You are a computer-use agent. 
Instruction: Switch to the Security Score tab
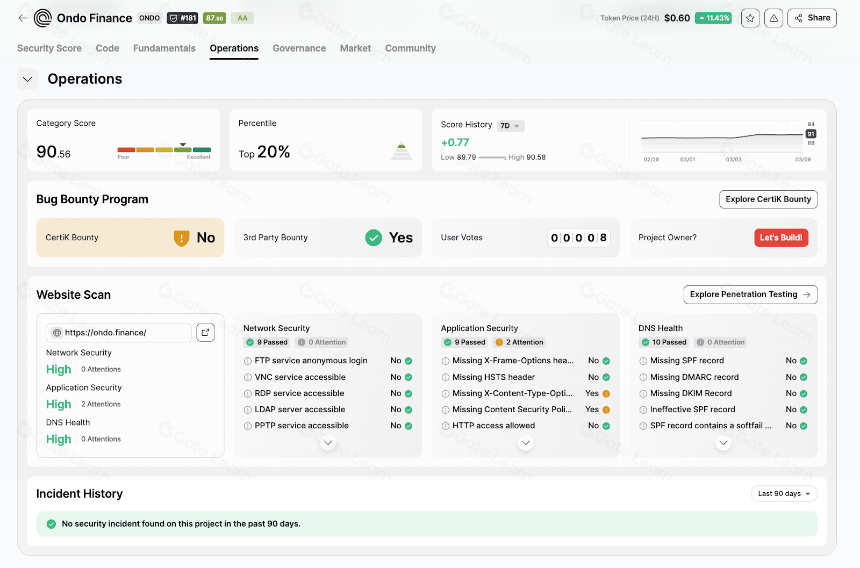pos(49,48)
